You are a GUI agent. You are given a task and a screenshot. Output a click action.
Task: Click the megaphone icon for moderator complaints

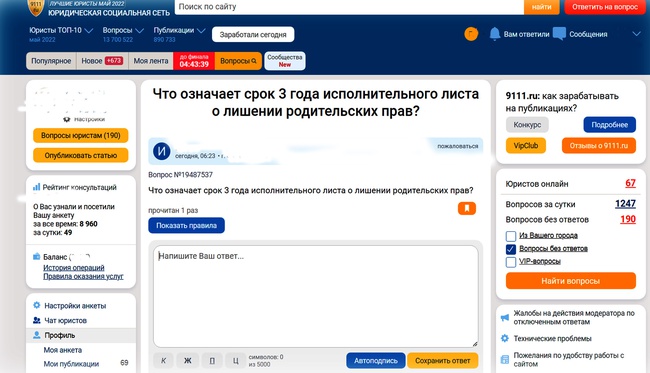pyautogui.click(x=504, y=317)
